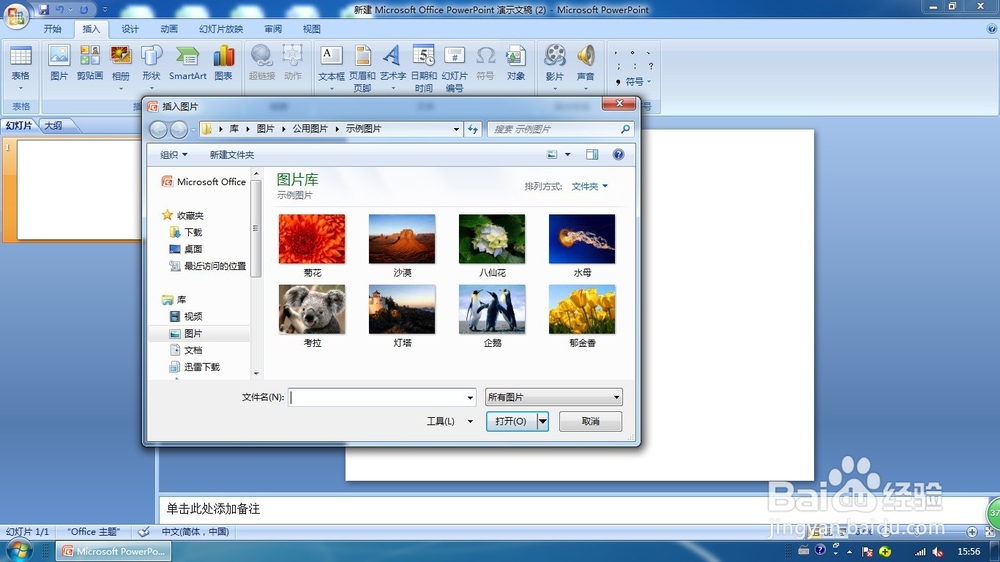Select 下载 in favorites tree

tap(193, 232)
